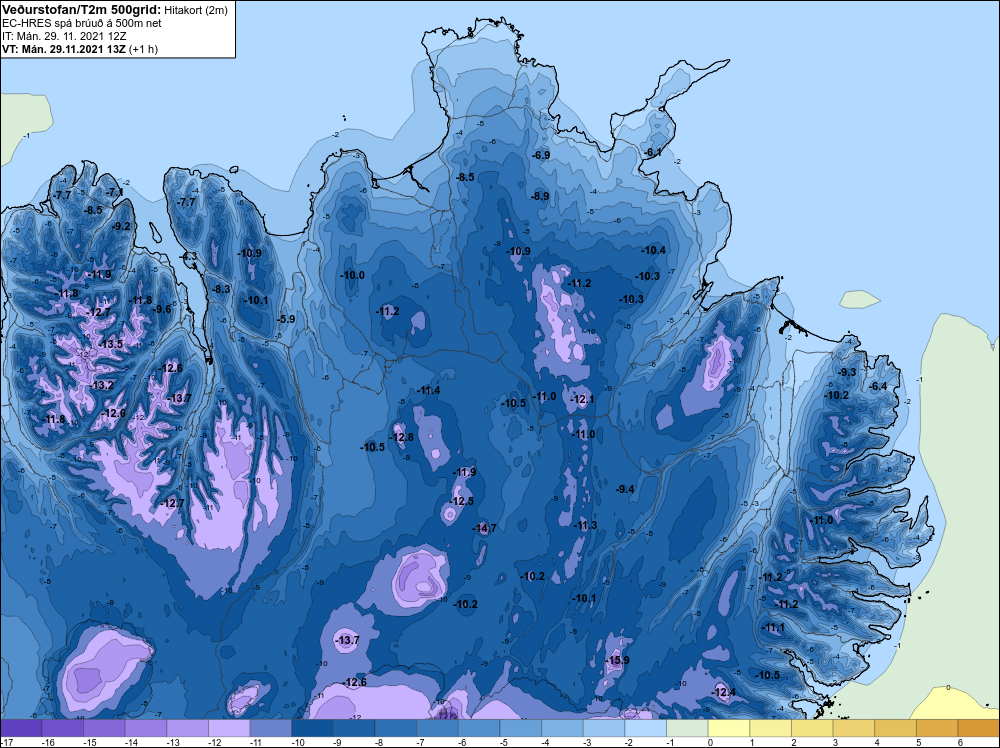Click the -14.7 temperature label
1000x748 pixels.
click(485, 529)
